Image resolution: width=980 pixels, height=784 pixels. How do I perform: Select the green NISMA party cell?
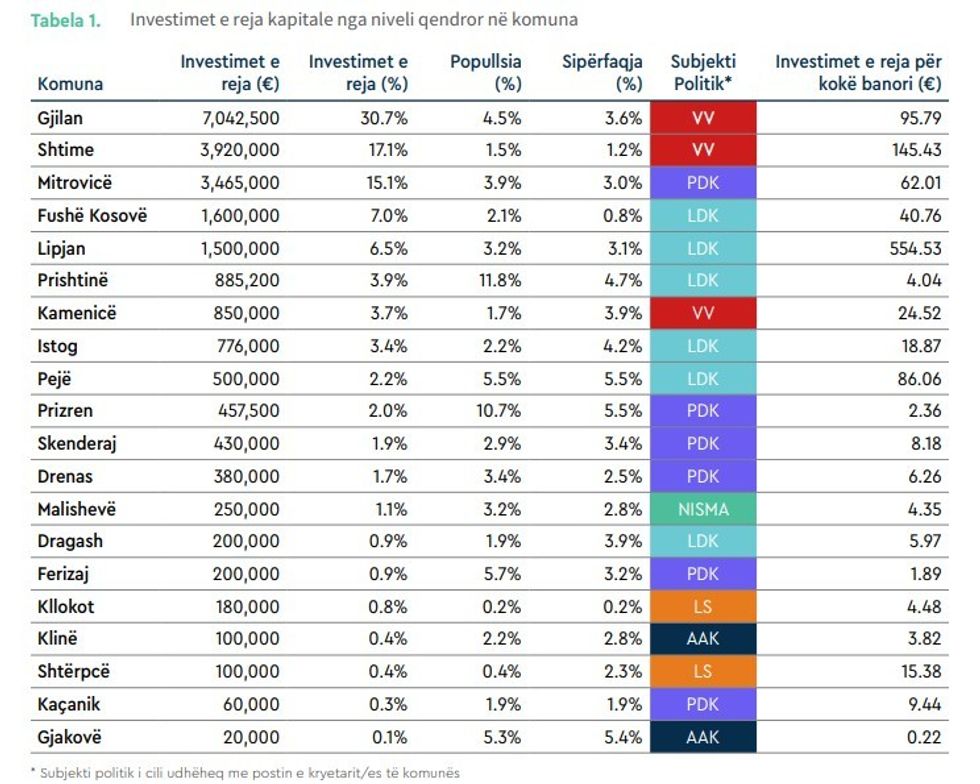tap(703, 509)
